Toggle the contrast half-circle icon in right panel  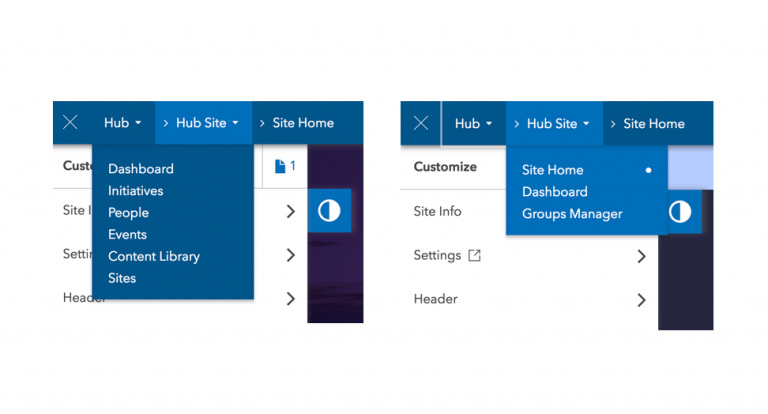679,212
